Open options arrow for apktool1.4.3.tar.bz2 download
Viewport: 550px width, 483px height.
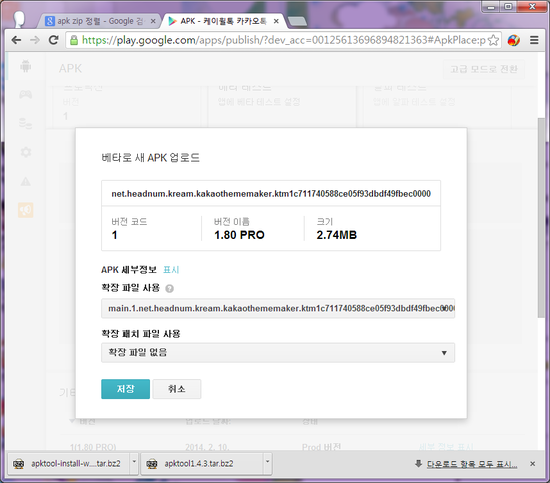(267, 462)
